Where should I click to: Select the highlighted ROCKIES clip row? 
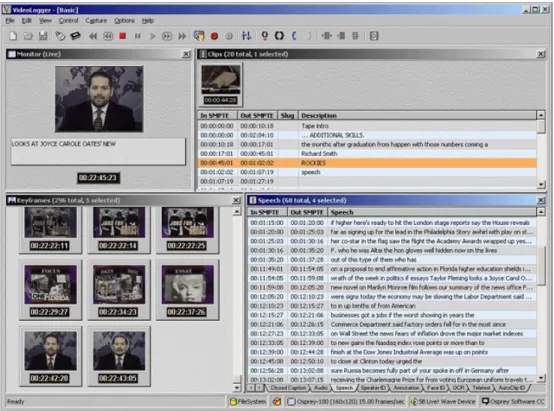click(x=367, y=163)
